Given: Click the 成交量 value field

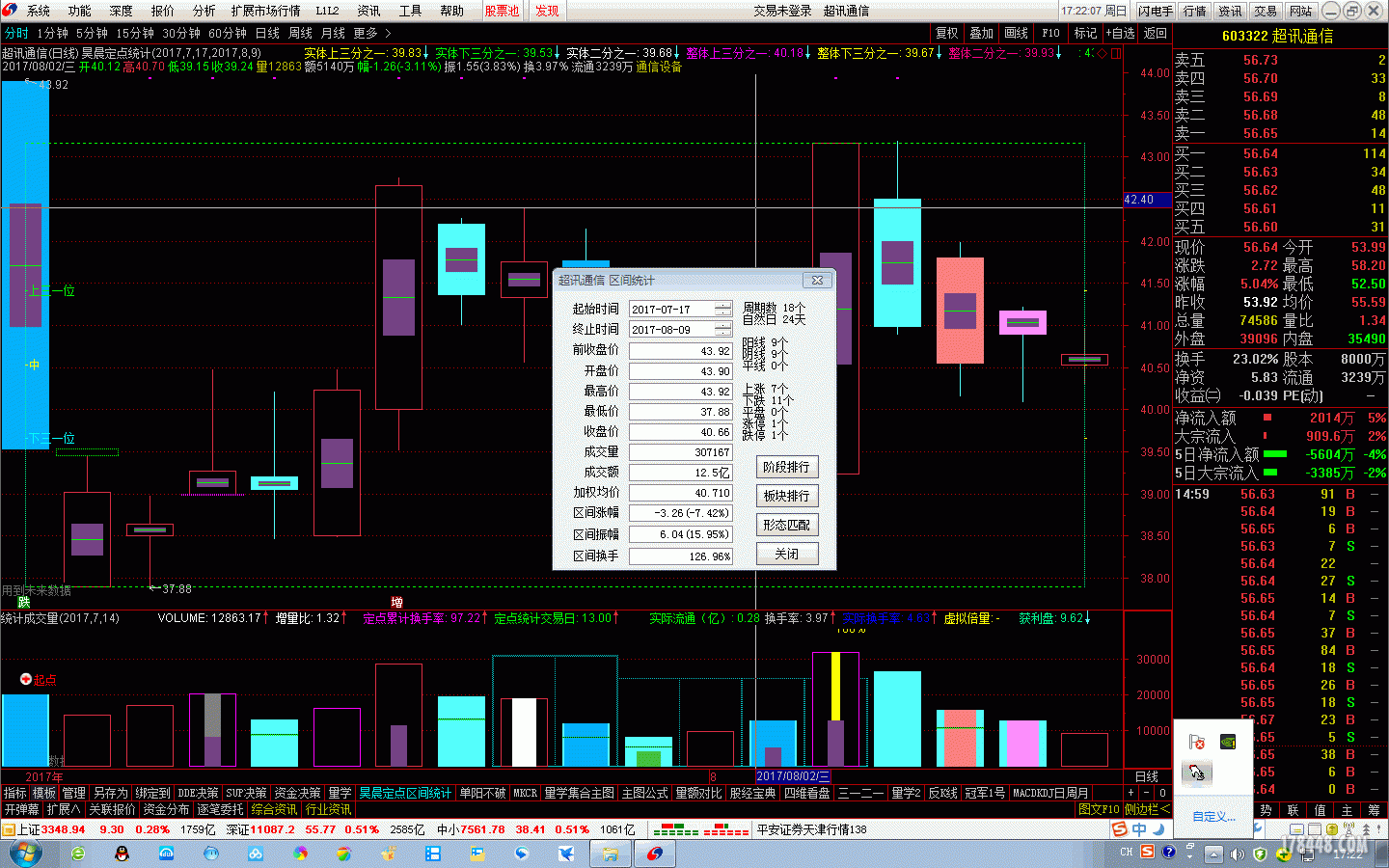Looking at the screenshot, I should 680,451.
